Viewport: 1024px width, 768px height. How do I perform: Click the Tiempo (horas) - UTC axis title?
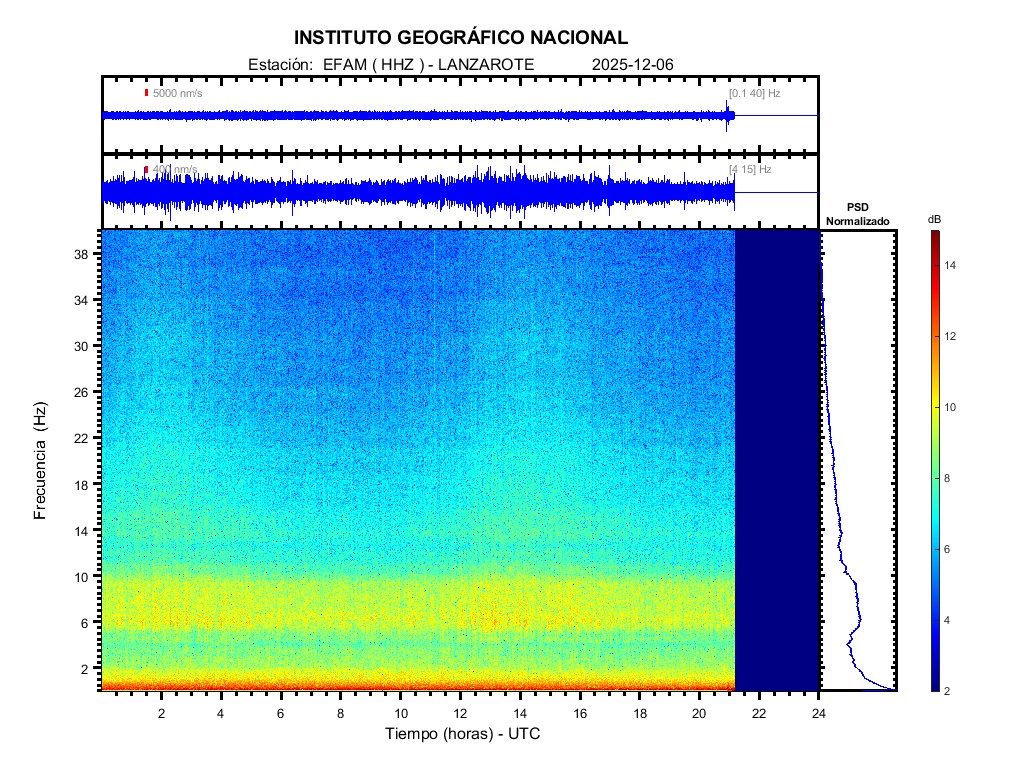463,734
